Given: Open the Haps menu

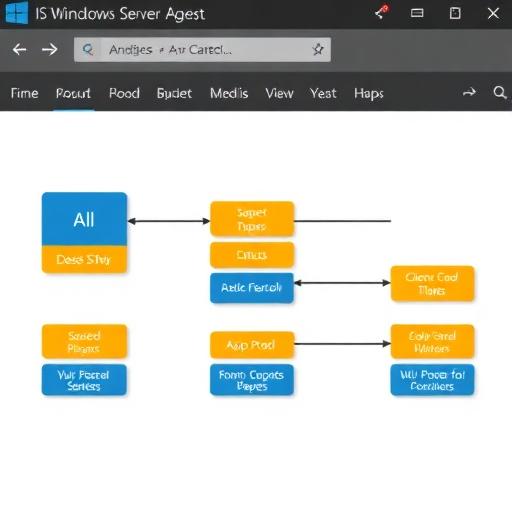Looking at the screenshot, I should coord(369,94).
